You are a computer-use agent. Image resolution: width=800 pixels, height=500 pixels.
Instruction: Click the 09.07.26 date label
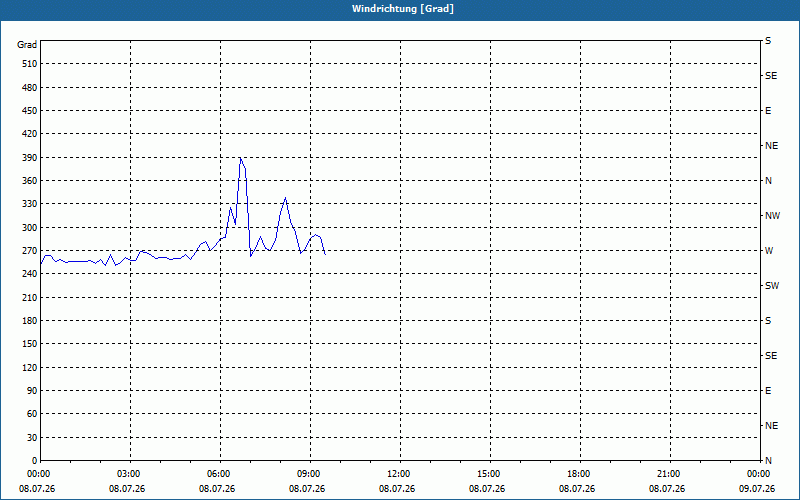pyautogui.click(x=757, y=489)
